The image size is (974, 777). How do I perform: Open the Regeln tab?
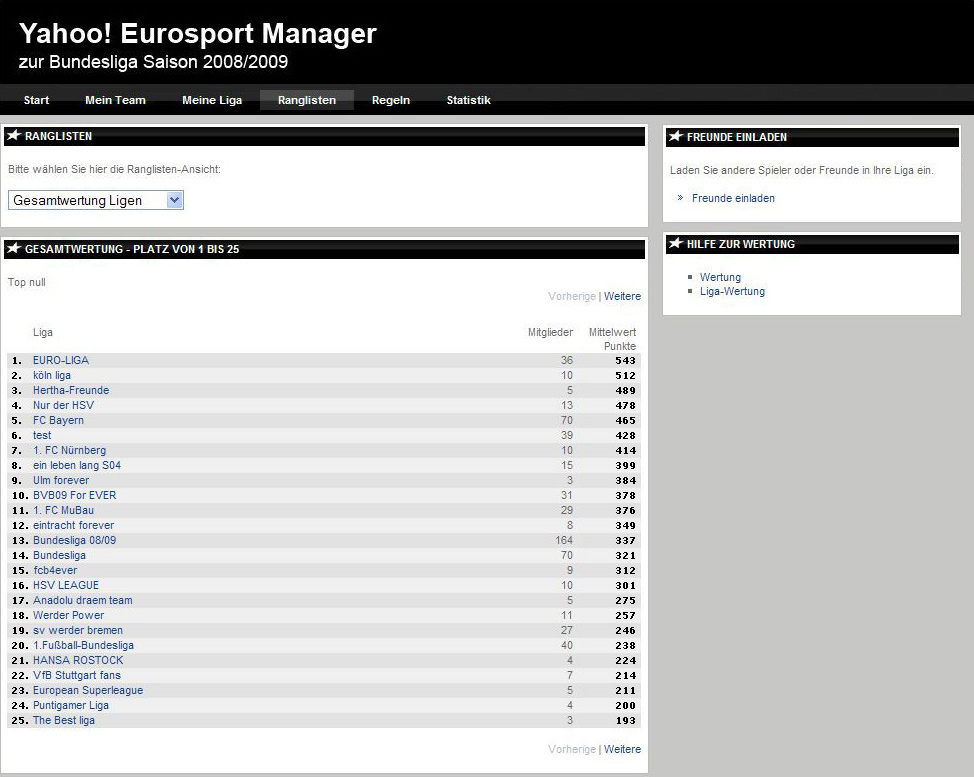pyautogui.click(x=391, y=100)
